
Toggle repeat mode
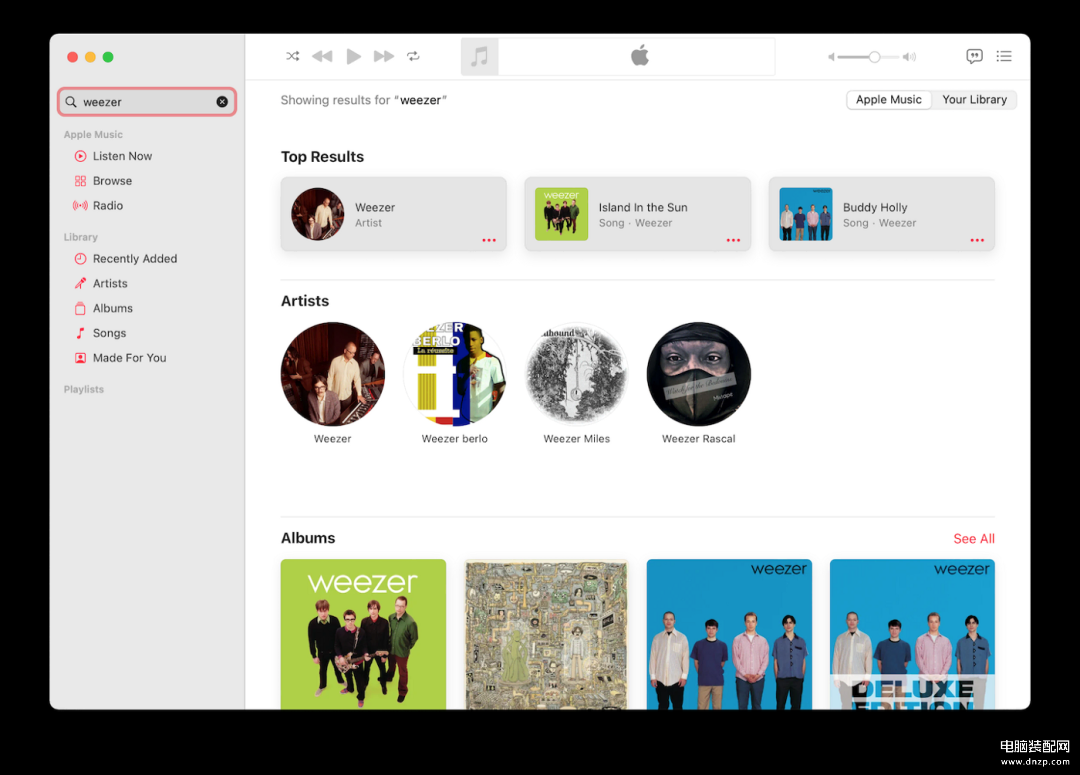pyautogui.click(x=413, y=56)
